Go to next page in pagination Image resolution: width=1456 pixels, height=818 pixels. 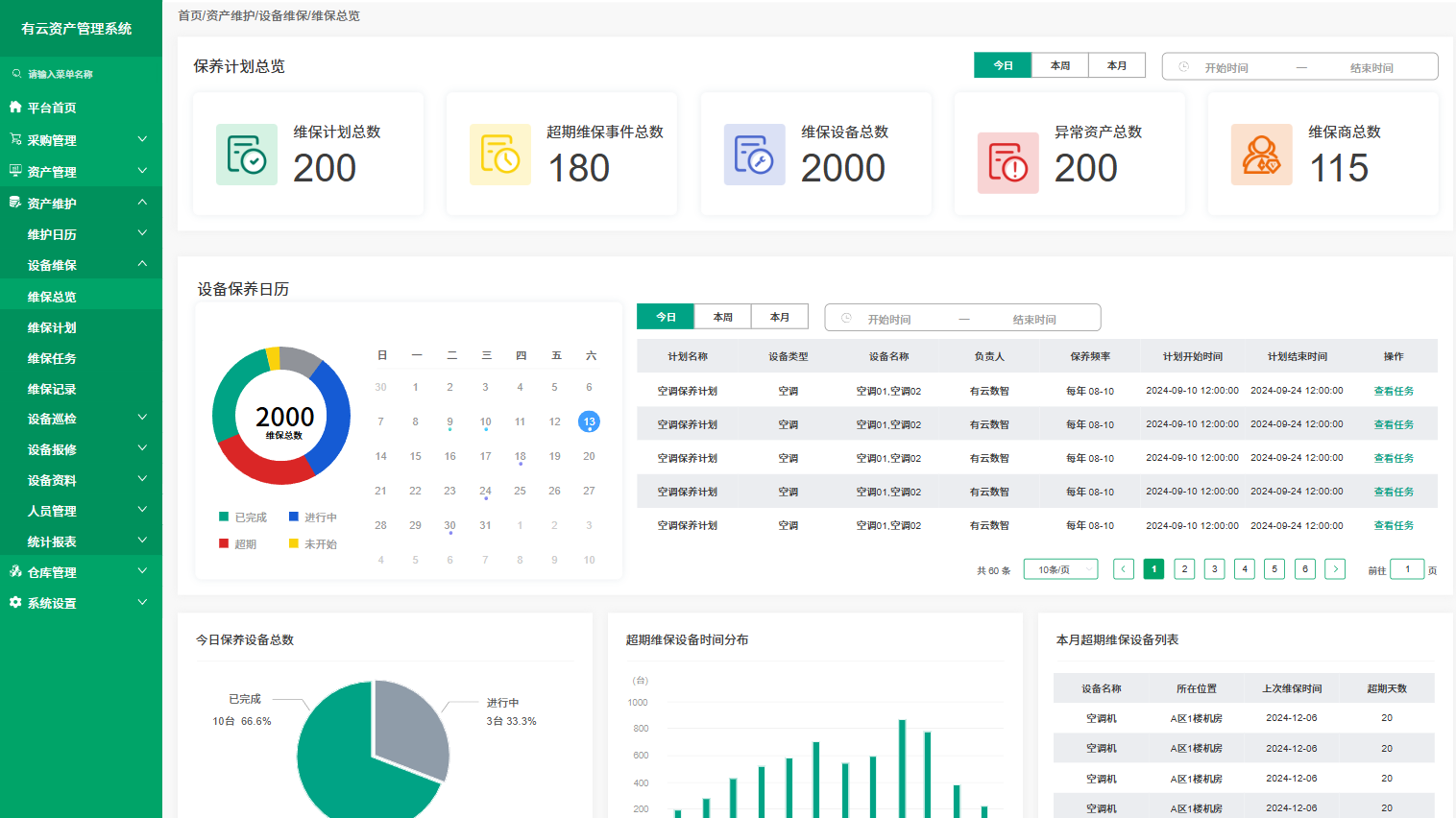click(x=1335, y=569)
